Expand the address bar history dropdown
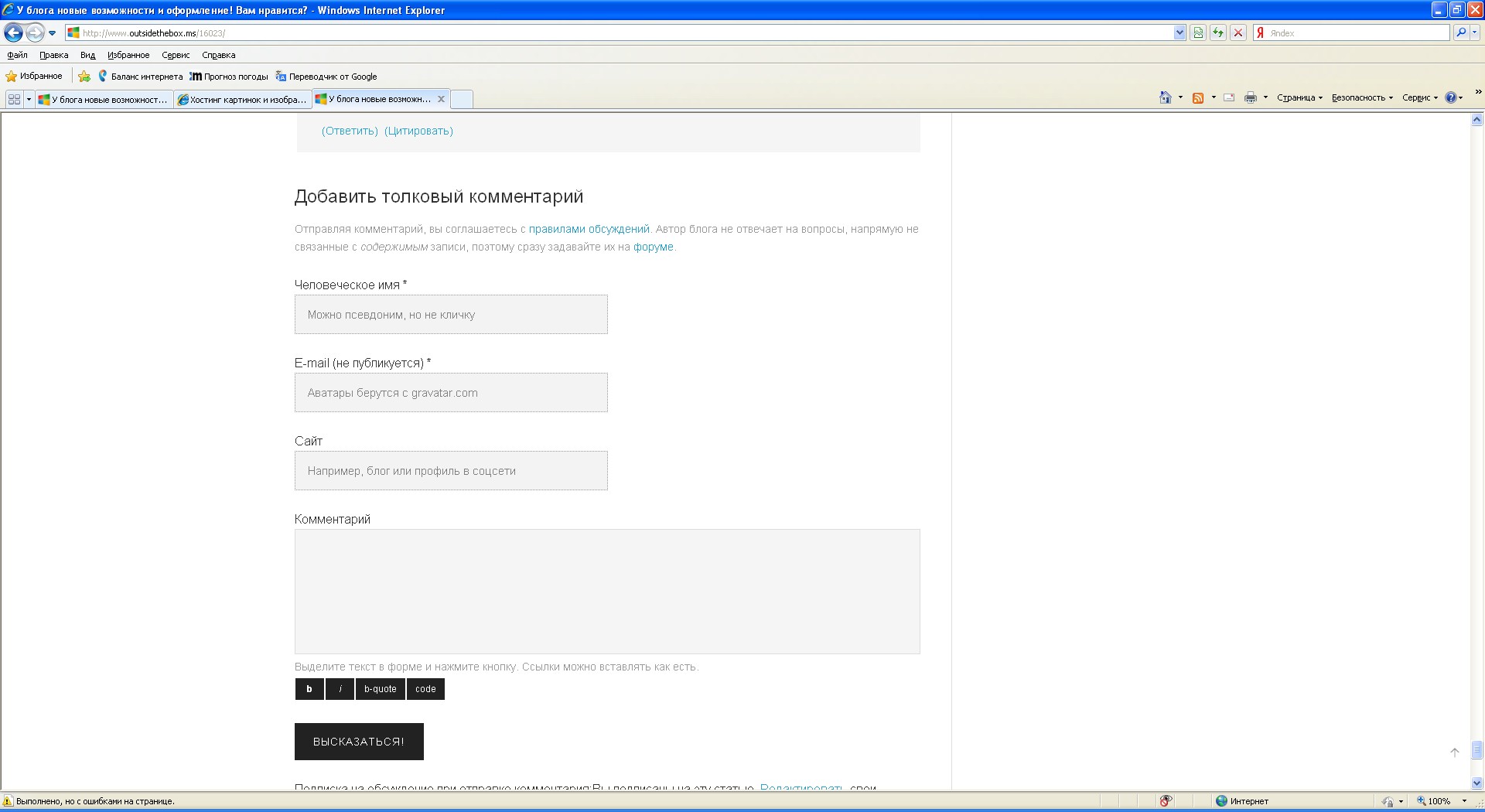 pyautogui.click(x=1179, y=32)
